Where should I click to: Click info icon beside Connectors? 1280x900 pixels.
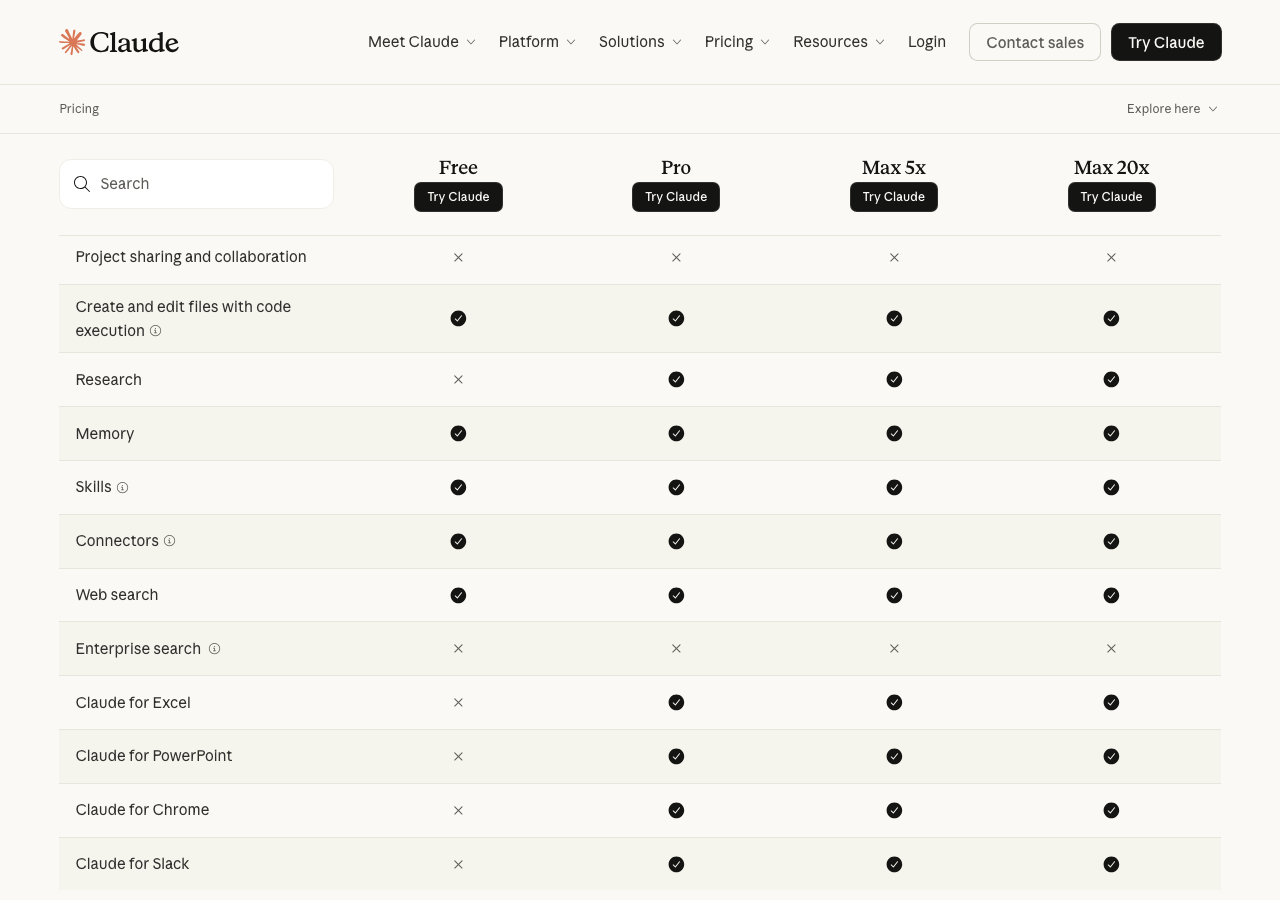tap(170, 541)
